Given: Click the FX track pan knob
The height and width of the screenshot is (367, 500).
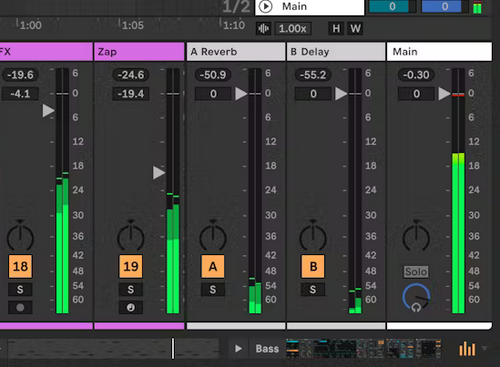Looking at the screenshot, I should pos(20,236).
